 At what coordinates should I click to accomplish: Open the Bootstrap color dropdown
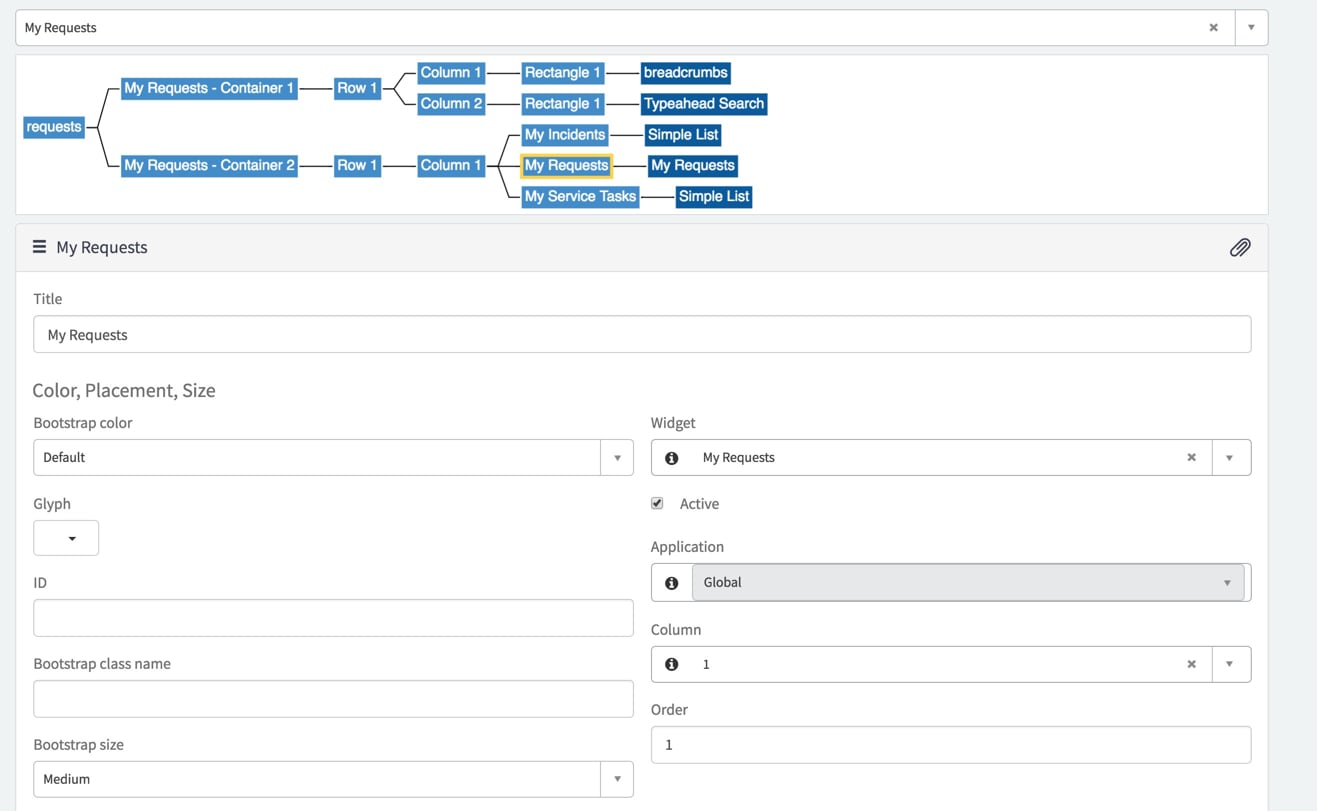(617, 458)
